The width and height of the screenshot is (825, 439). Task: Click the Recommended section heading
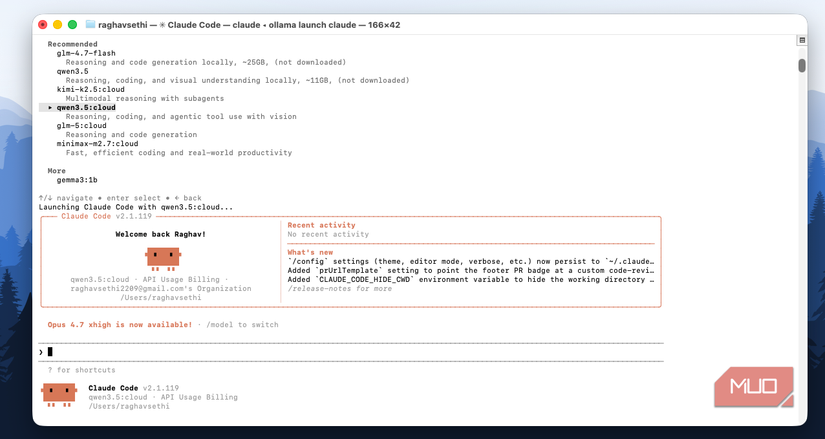tap(73, 44)
